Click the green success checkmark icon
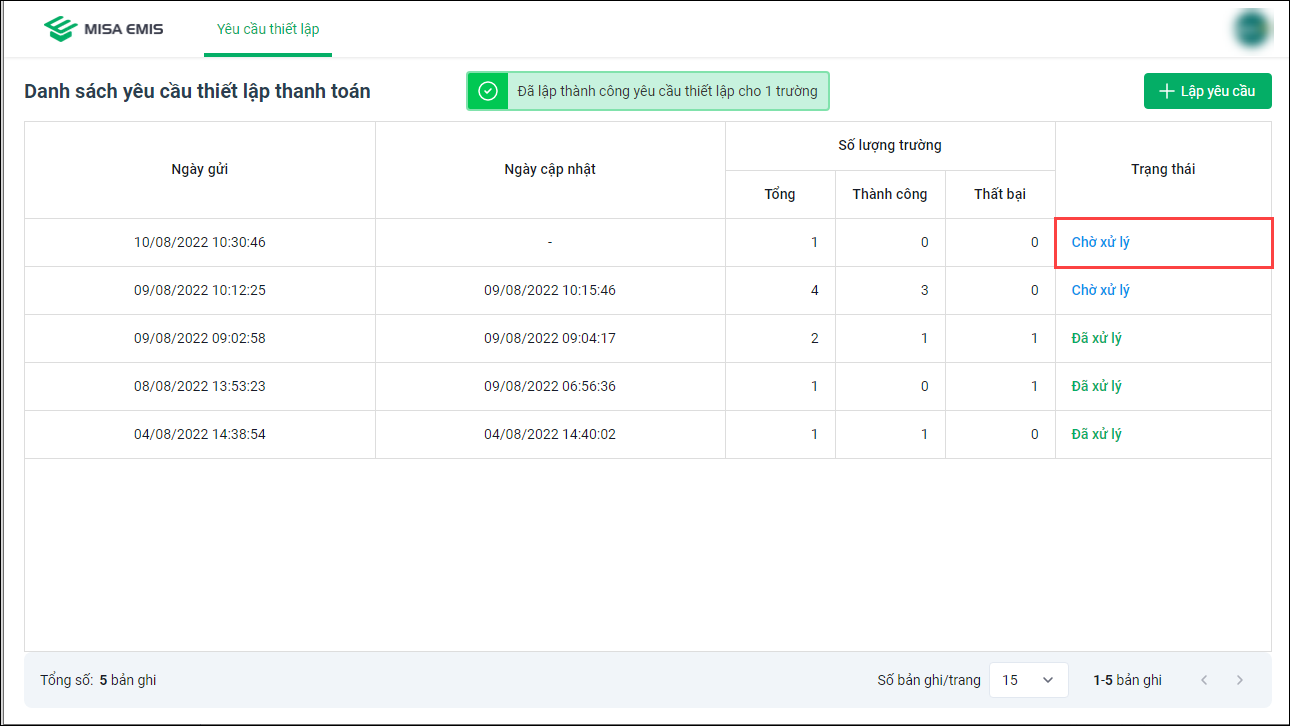 [488, 91]
